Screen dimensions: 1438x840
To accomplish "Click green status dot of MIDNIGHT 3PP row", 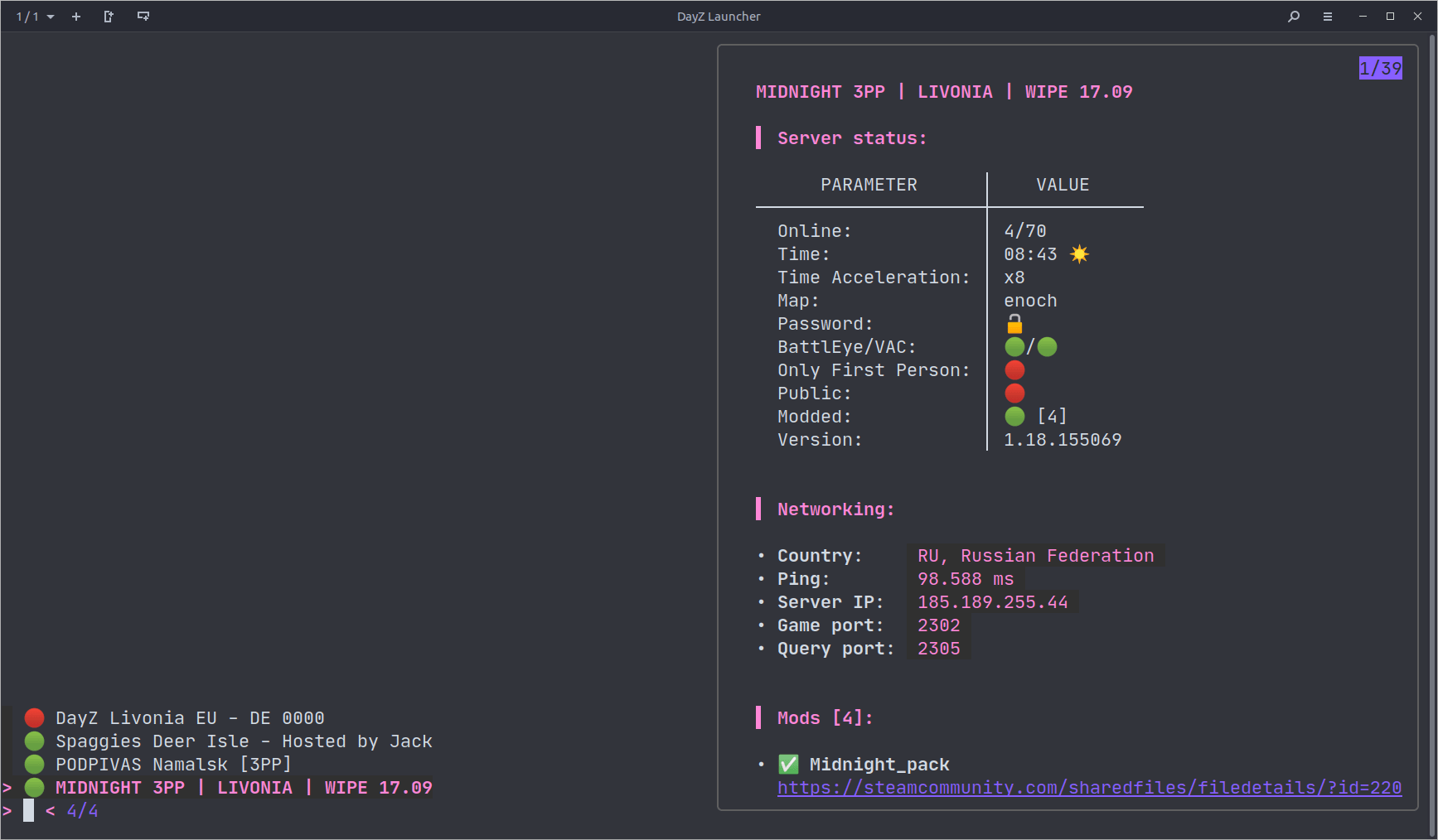I will (34, 788).
